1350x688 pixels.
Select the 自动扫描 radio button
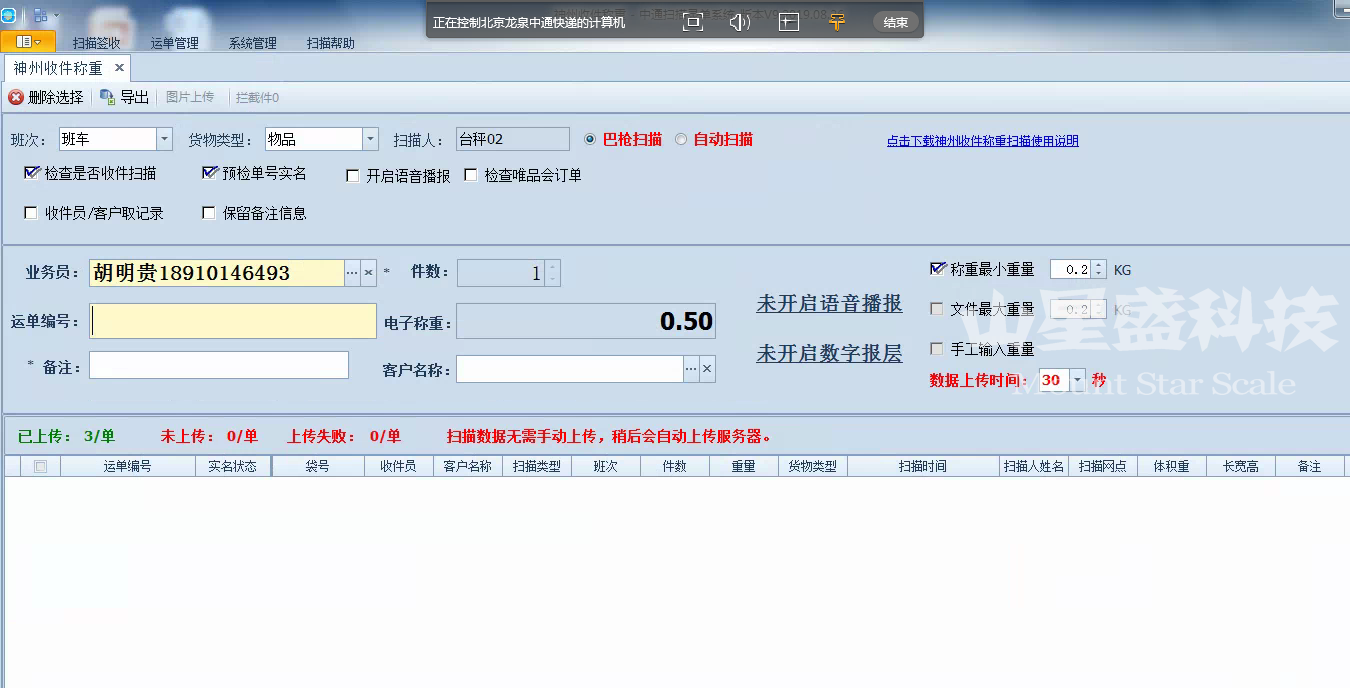[681, 140]
